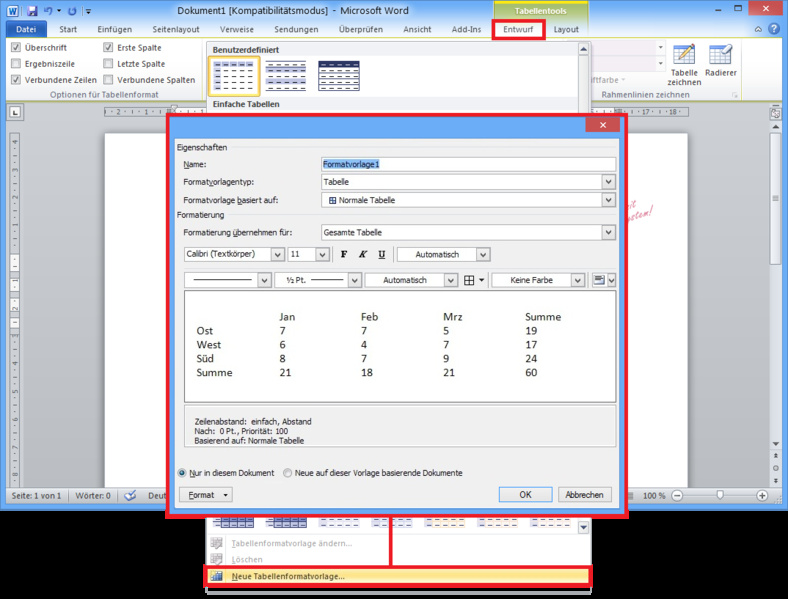
Task: Click the Name field containing Formatvorlage1
Action: coord(467,164)
